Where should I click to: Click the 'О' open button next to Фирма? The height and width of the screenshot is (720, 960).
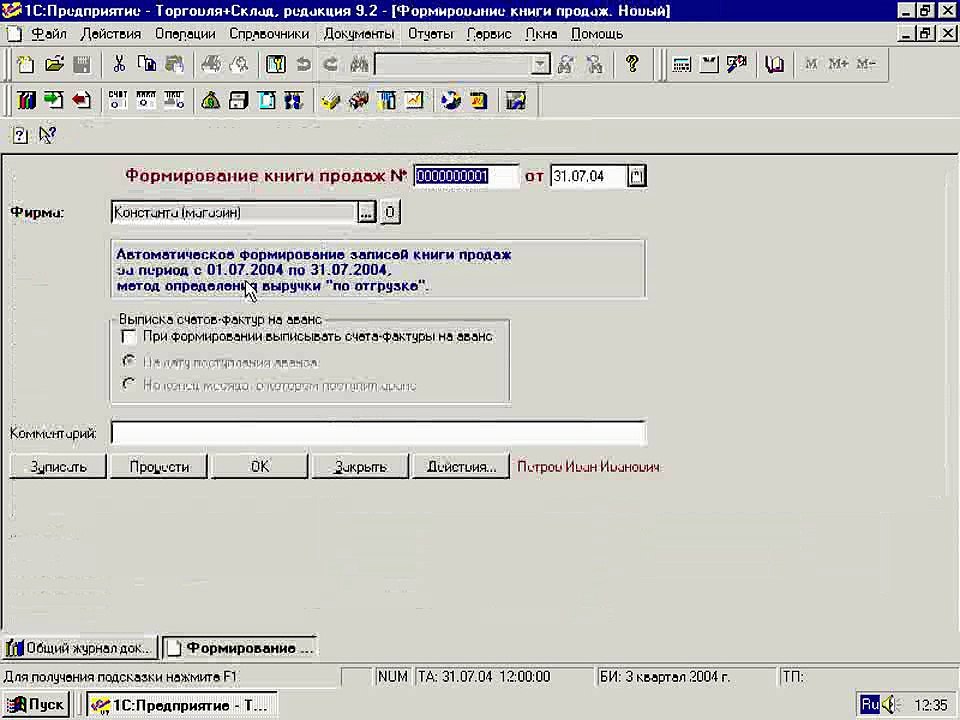[390, 212]
